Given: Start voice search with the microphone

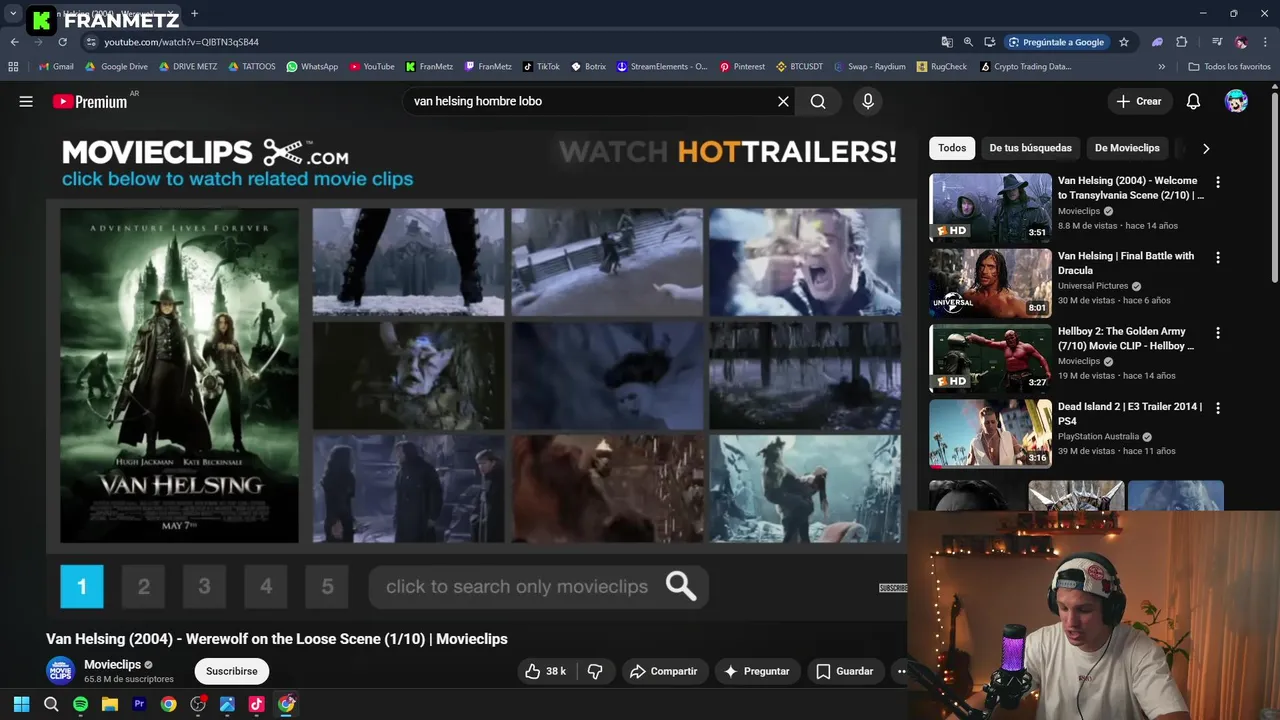Looking at the screenshot, I should [x=868, y=101].
